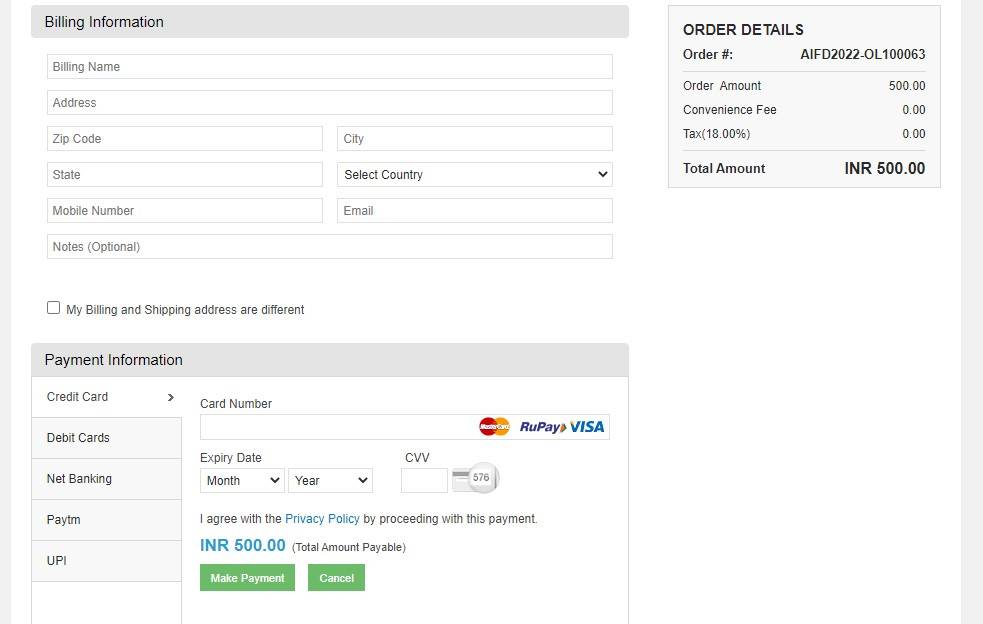Viewport: 983px width, 624px height.
Task: Open the Select Country dropdown
Action: coord(474,175)
